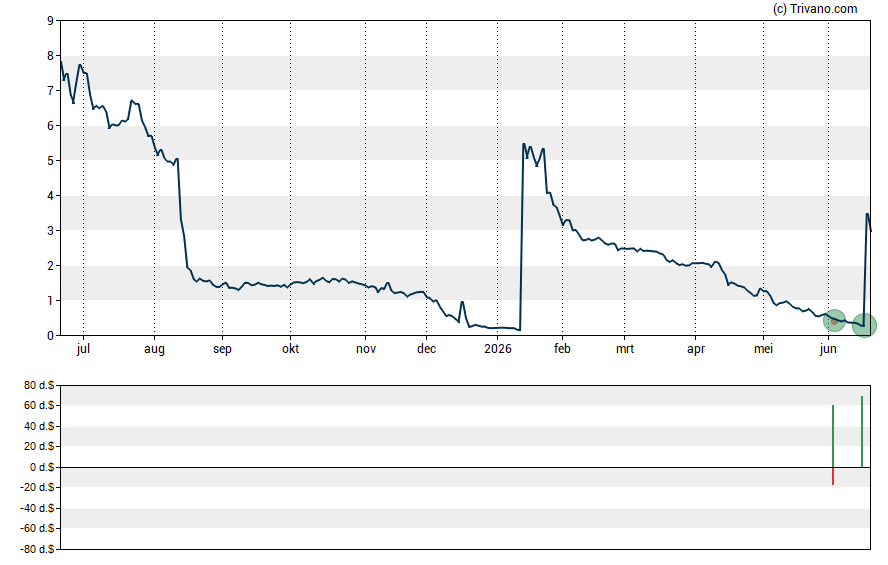Screen dimensions: 888x565
Task: Click the price axis value 0
Action: coord(51,336)
